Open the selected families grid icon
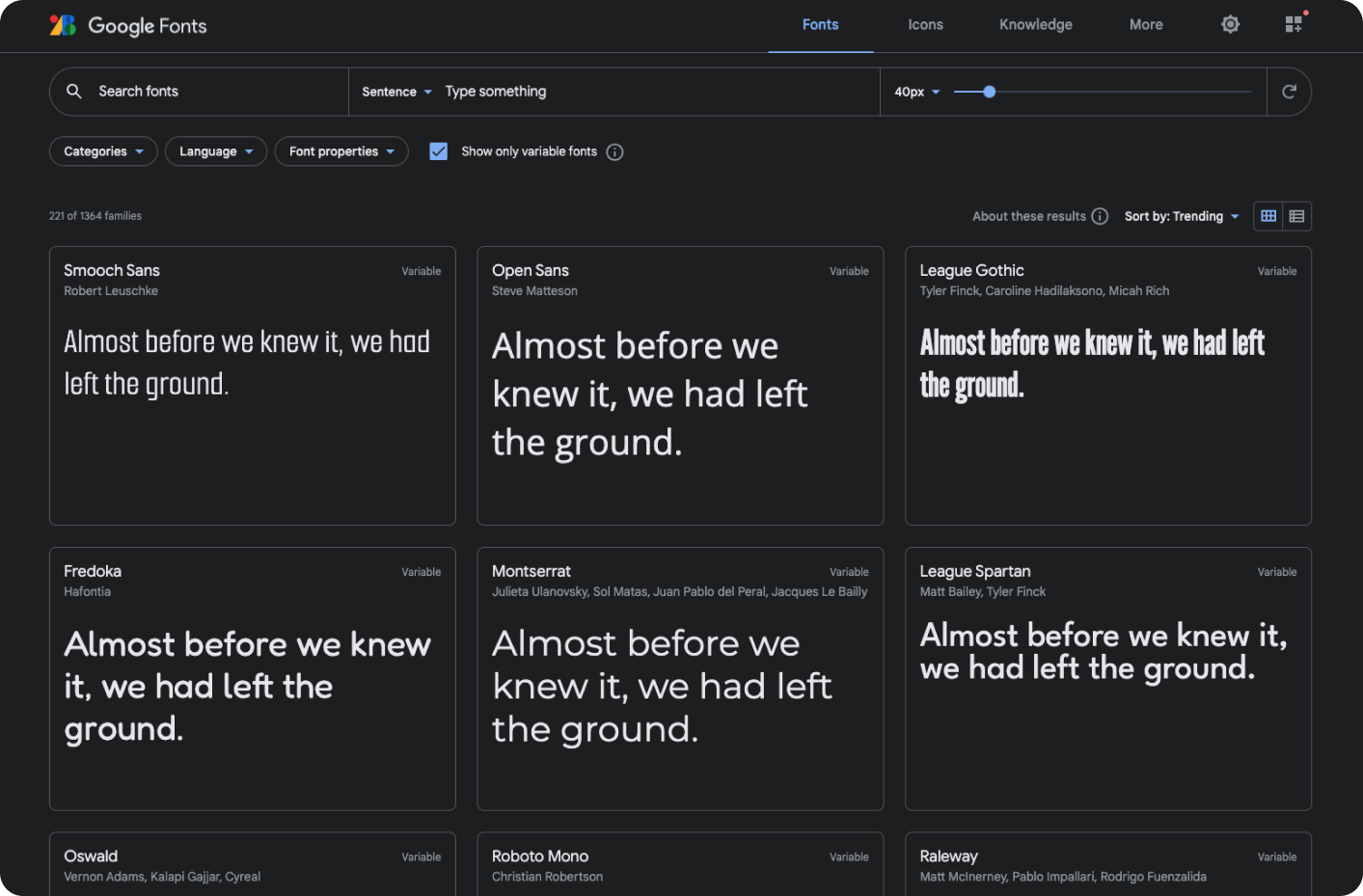This screenshot has width=1363, height=896. coord(1294,24)
